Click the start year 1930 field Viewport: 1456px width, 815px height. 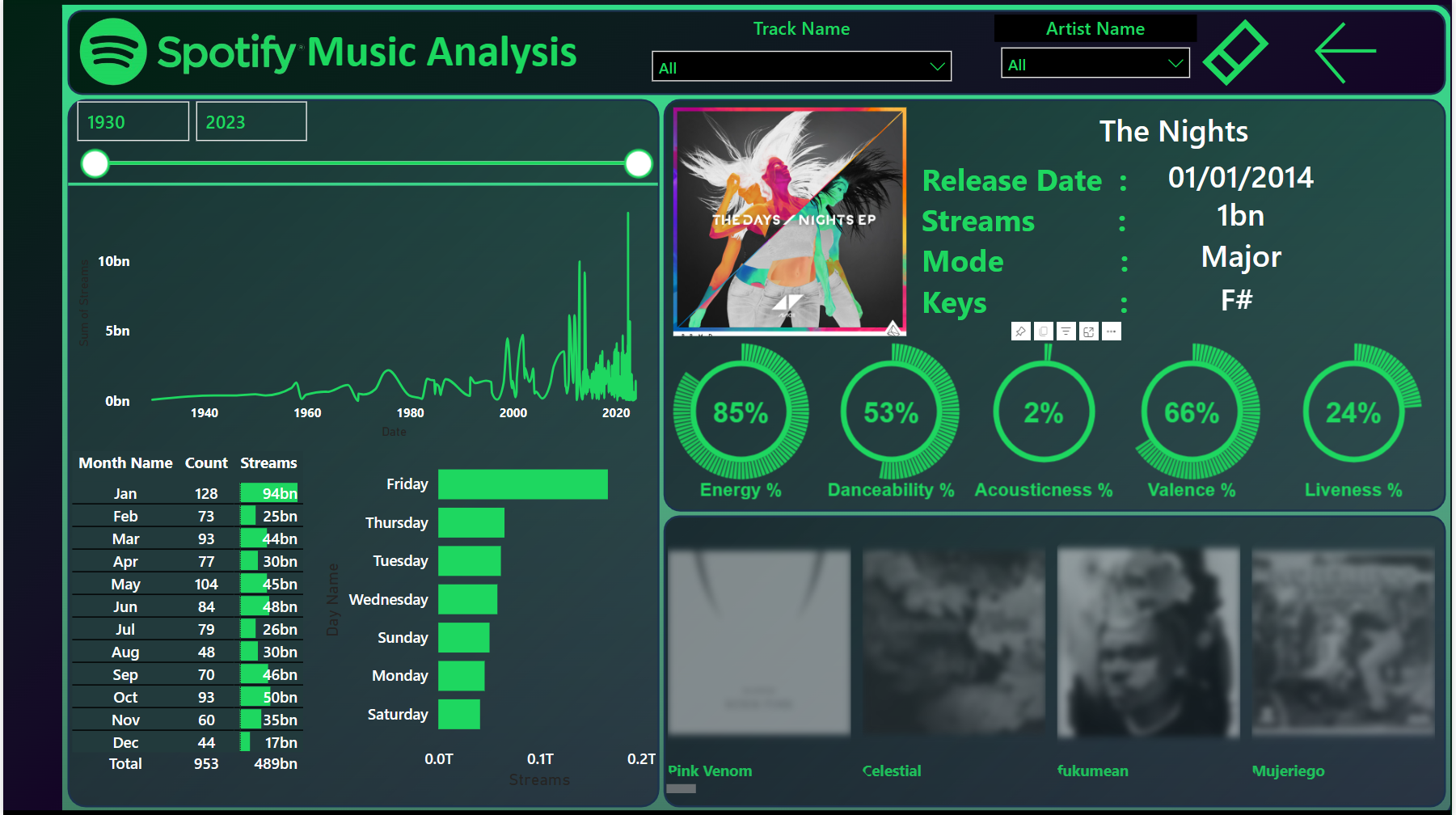coord(133,122)
